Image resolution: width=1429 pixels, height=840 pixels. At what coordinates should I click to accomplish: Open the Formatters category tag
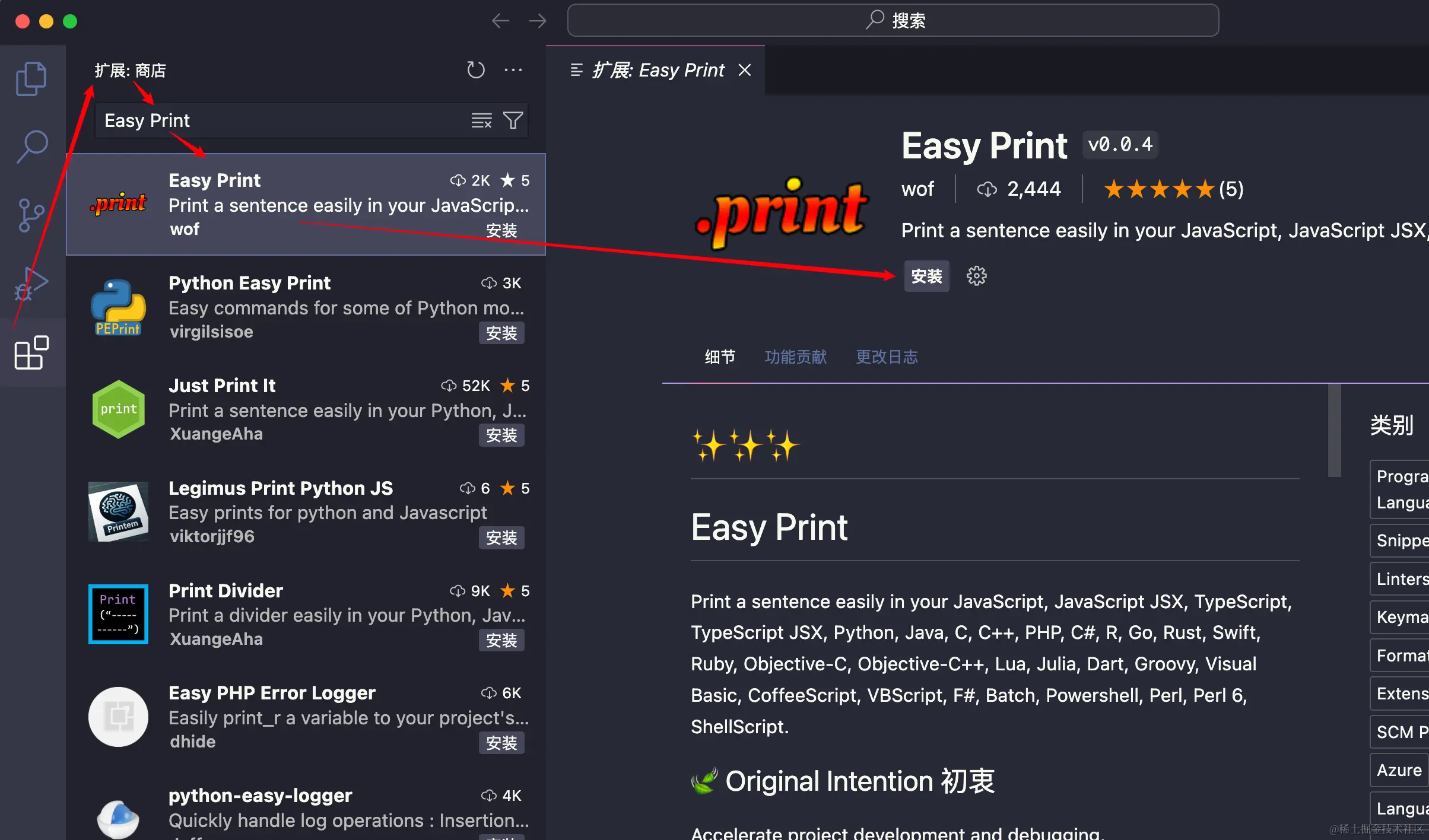click(1401, 656)
